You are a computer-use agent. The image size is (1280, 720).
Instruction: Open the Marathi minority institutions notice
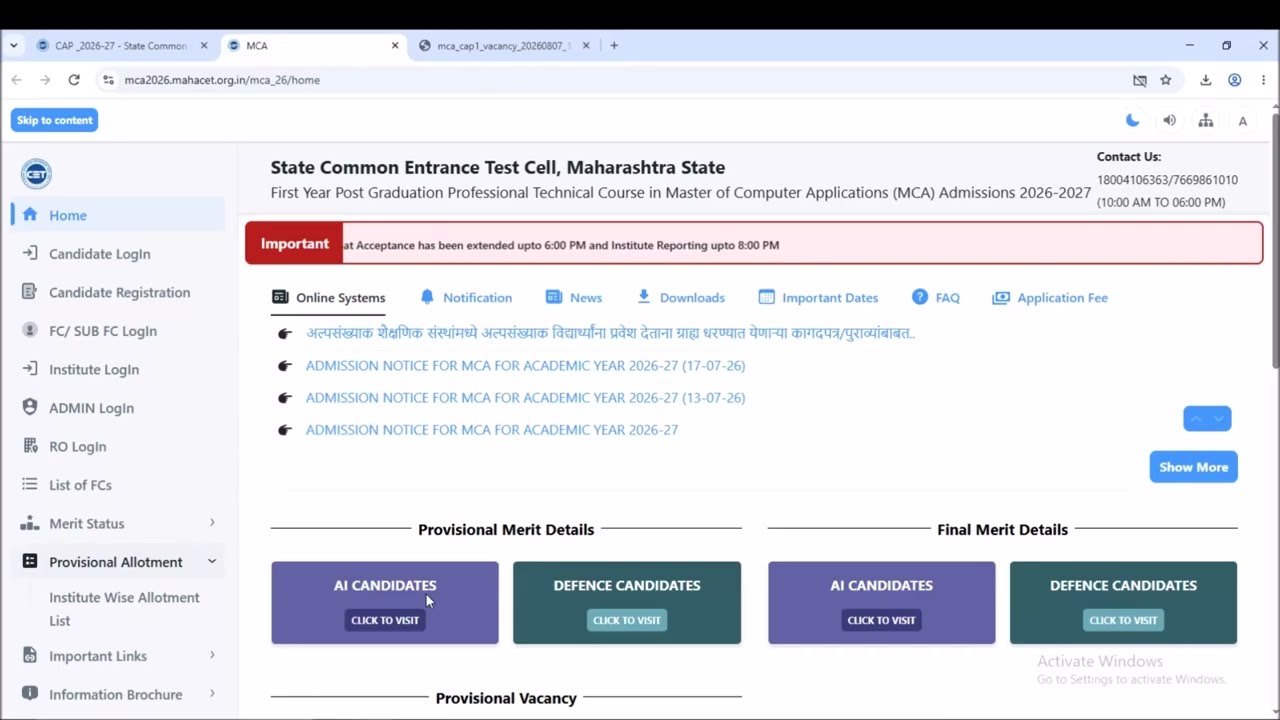click(610, 333)
